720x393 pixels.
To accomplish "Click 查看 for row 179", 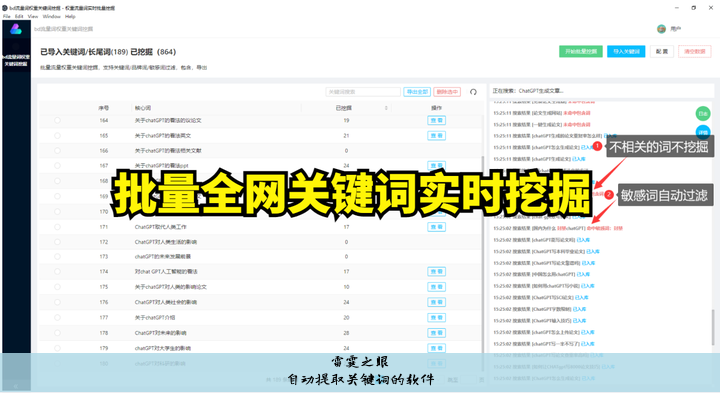I will coord(436,348).
